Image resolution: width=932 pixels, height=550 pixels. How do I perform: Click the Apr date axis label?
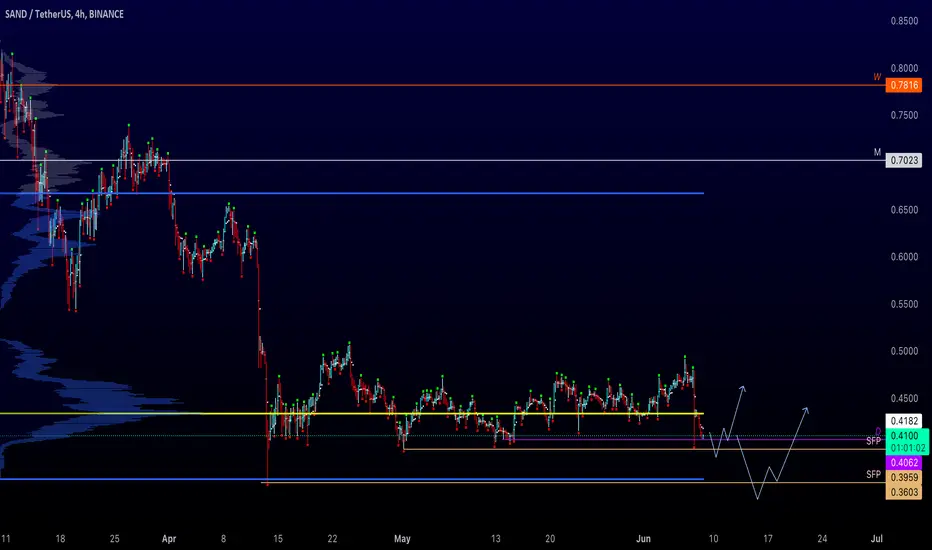[x=169, y=539]
